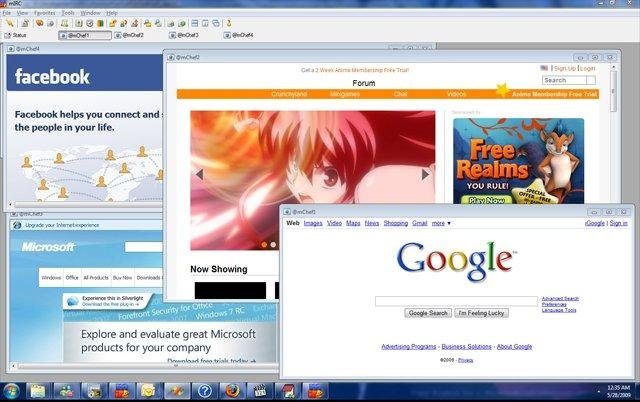The width and height of the screenshot is (640, 402).
Task: Click the Videos item in the orange nav bar
Action: click(456, 94)
